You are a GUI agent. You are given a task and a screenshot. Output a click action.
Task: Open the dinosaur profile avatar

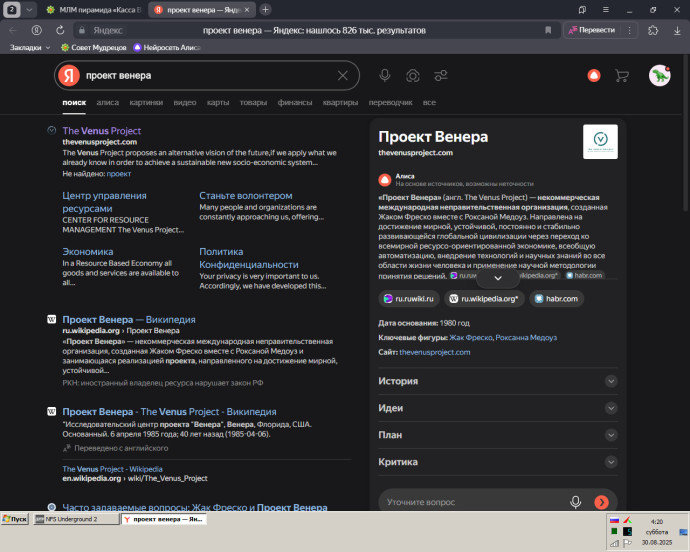(x=659, y=76)
